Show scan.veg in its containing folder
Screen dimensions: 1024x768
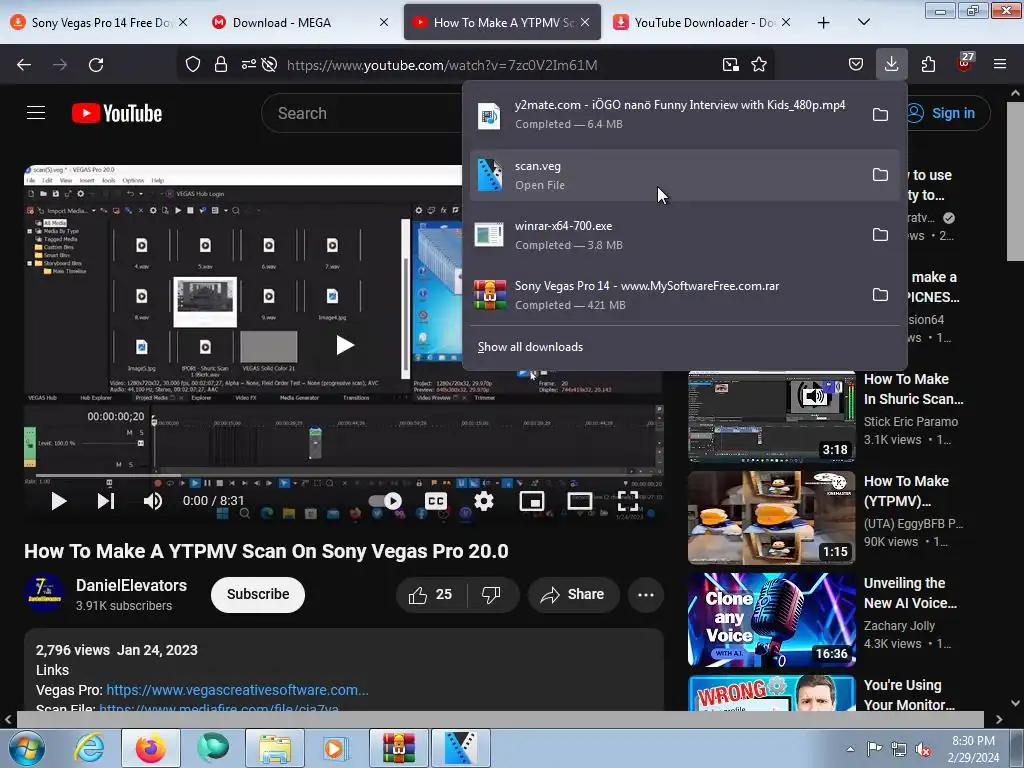[x=880, y=174]
